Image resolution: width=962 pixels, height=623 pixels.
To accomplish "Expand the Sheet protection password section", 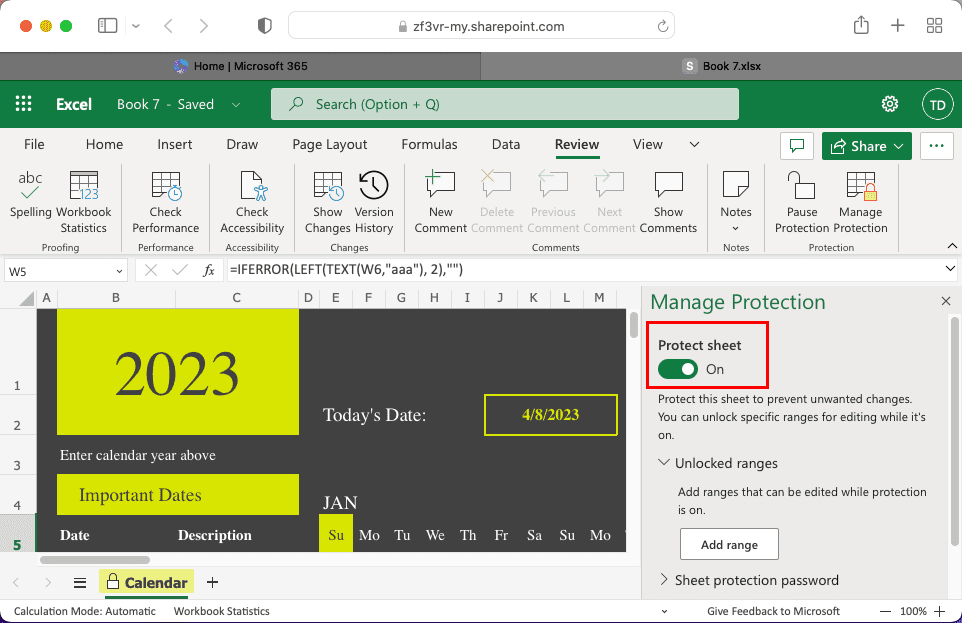I will tap(665, 580).
